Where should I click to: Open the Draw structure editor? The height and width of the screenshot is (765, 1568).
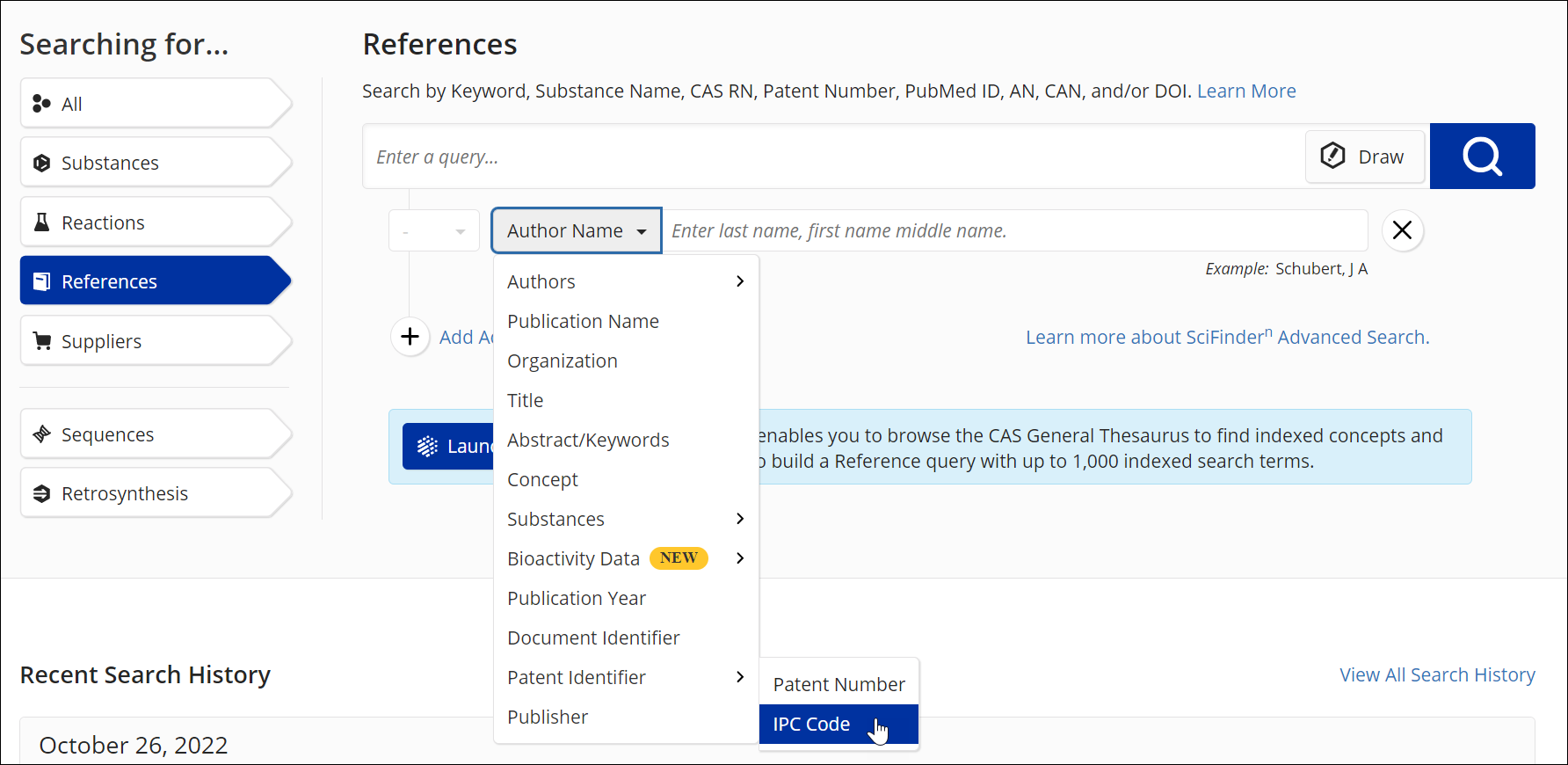pyautogui.click(x=1365, y=157)
